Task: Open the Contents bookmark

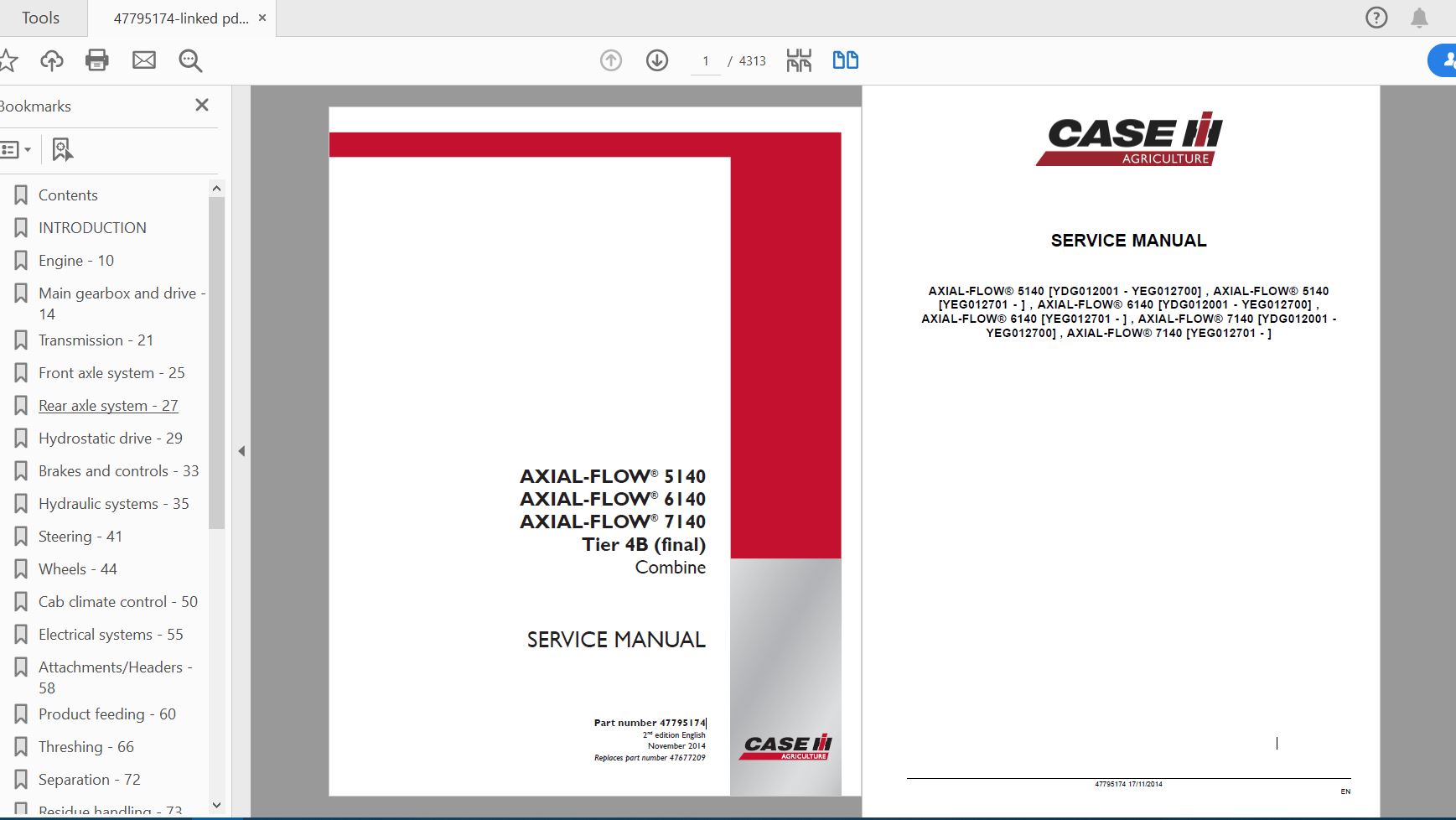Action: click(x=68, y=195)
